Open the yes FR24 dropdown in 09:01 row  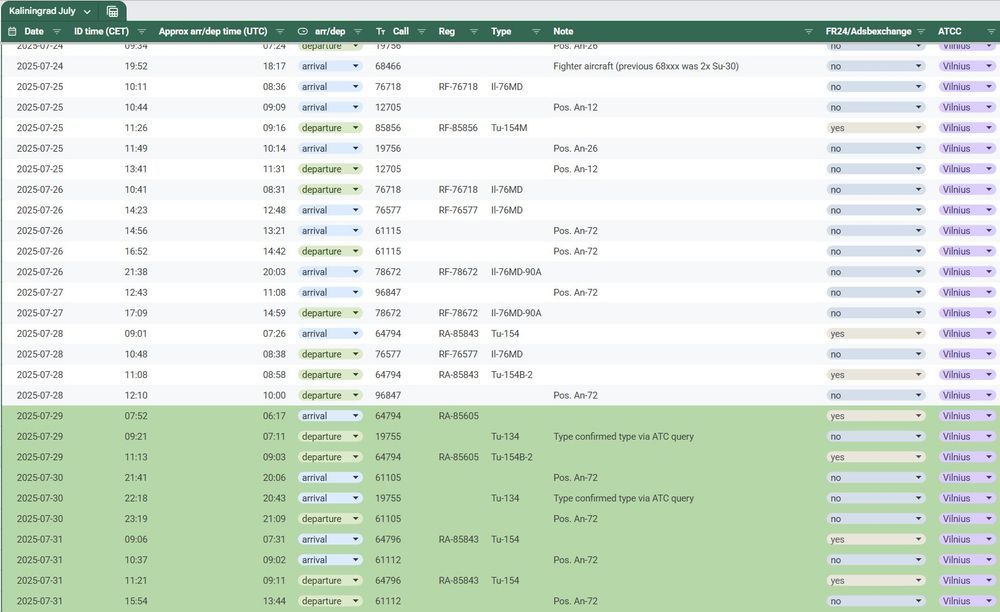(876, 333)
